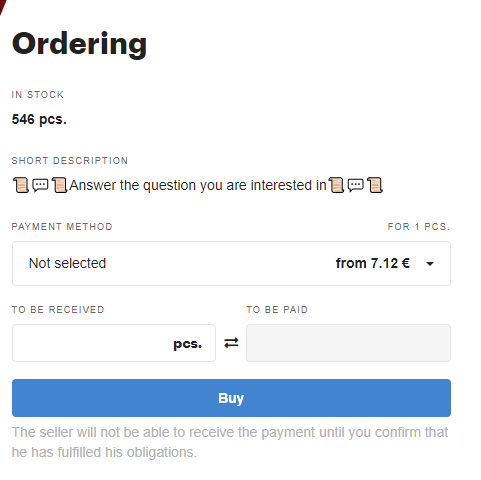Click the dark red corner logo shape
The height and width of the screenshot is (480, 481).
(x=3, y=7)
